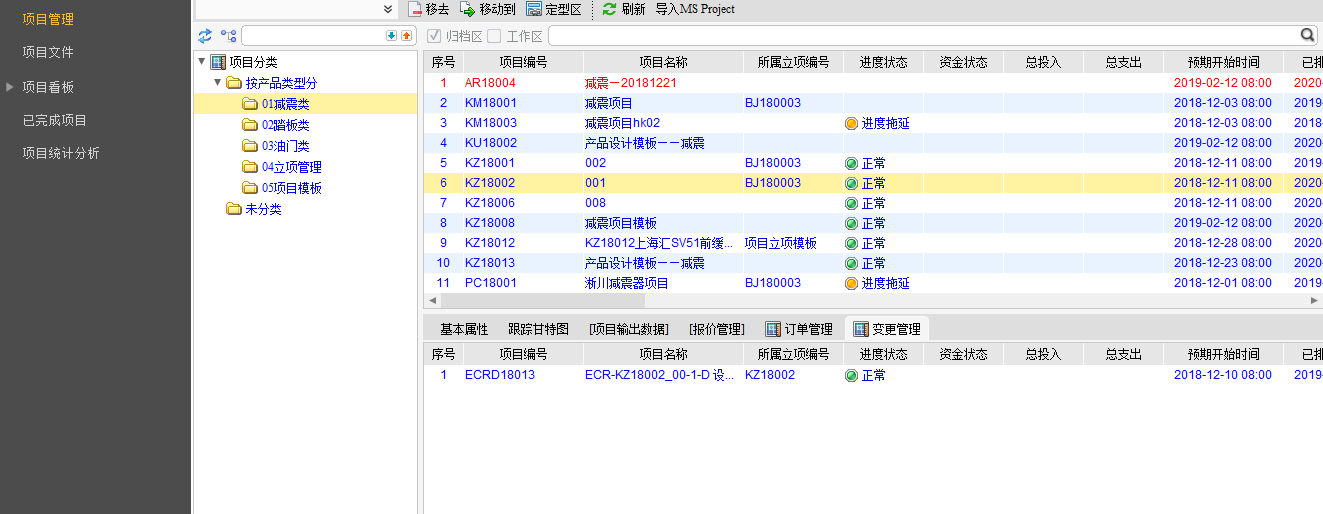Click 导入MS Project button

coord(695,9)
